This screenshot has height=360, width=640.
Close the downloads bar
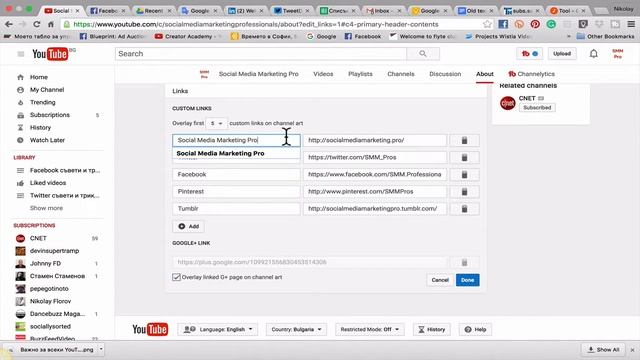pos(632,350)
